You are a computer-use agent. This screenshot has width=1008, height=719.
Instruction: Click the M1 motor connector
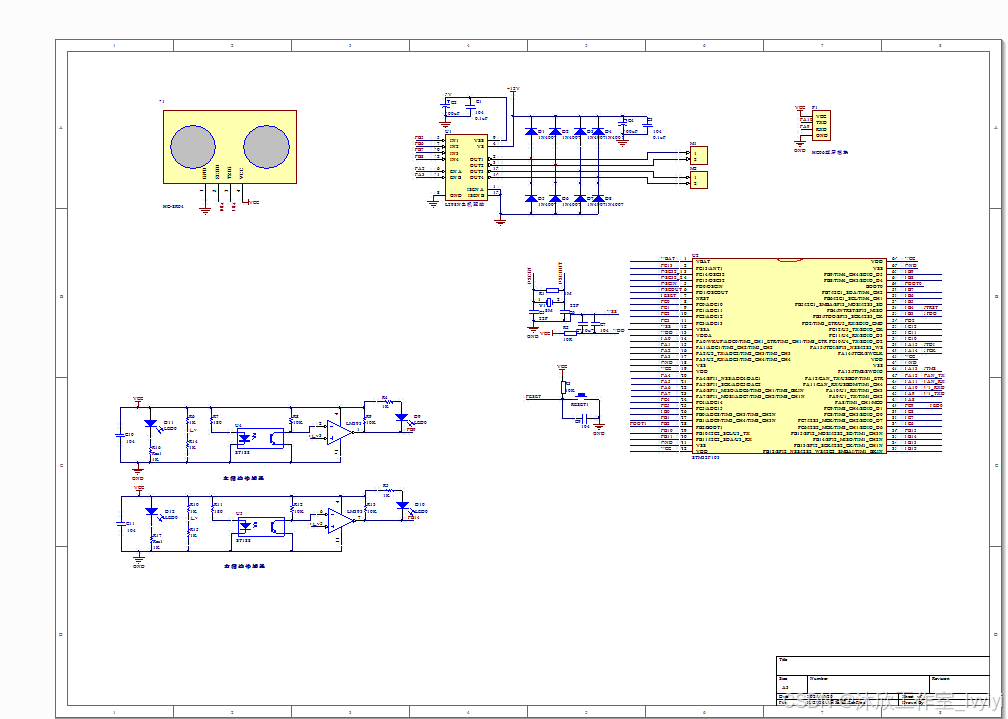tap(698, 156)
